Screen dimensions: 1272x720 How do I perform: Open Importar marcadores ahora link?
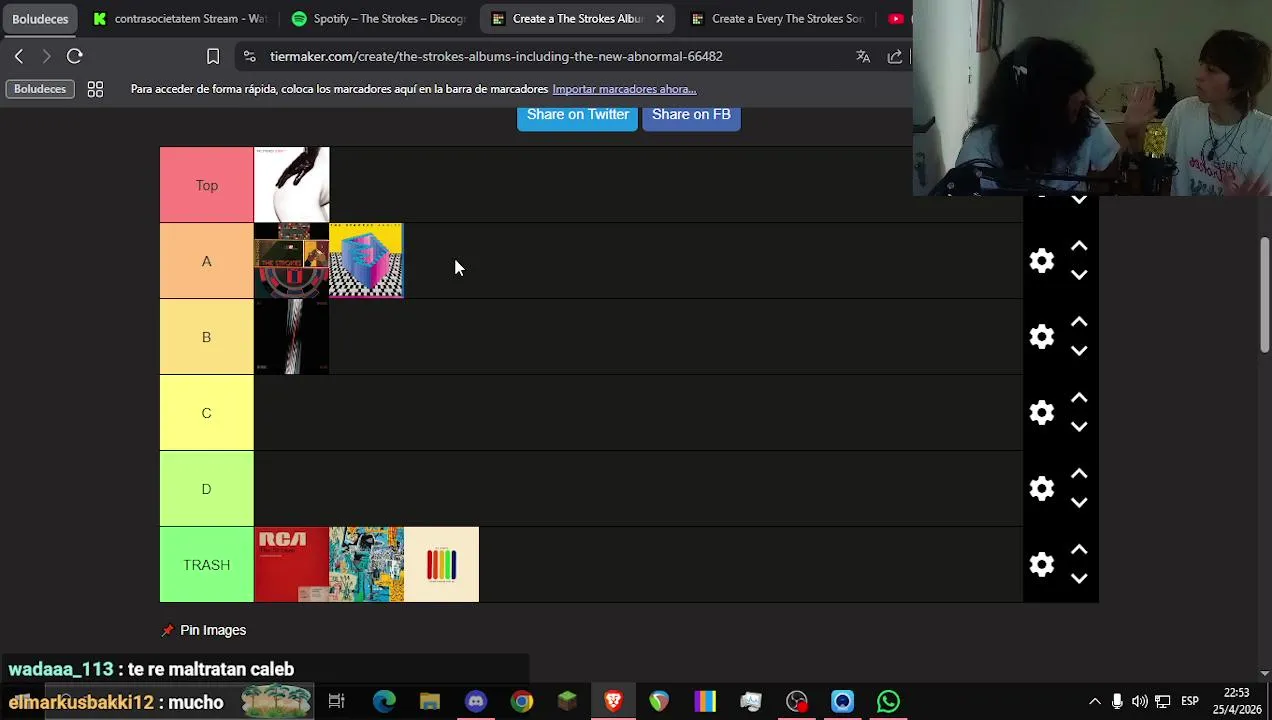click(624, 89)
